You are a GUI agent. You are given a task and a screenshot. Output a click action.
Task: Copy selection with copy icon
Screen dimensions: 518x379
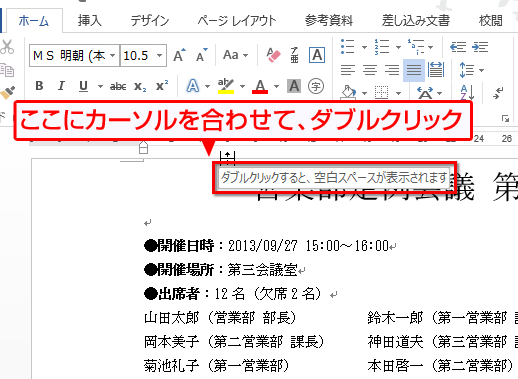[x=7, y=70]
